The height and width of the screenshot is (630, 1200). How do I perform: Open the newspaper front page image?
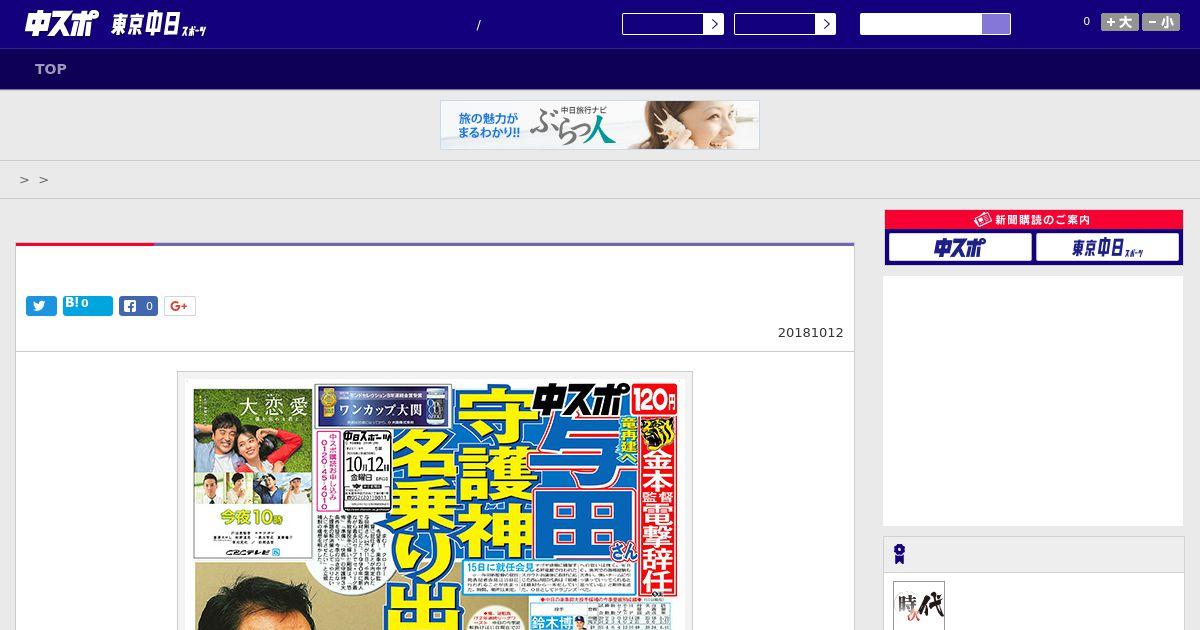coord(435,501)
